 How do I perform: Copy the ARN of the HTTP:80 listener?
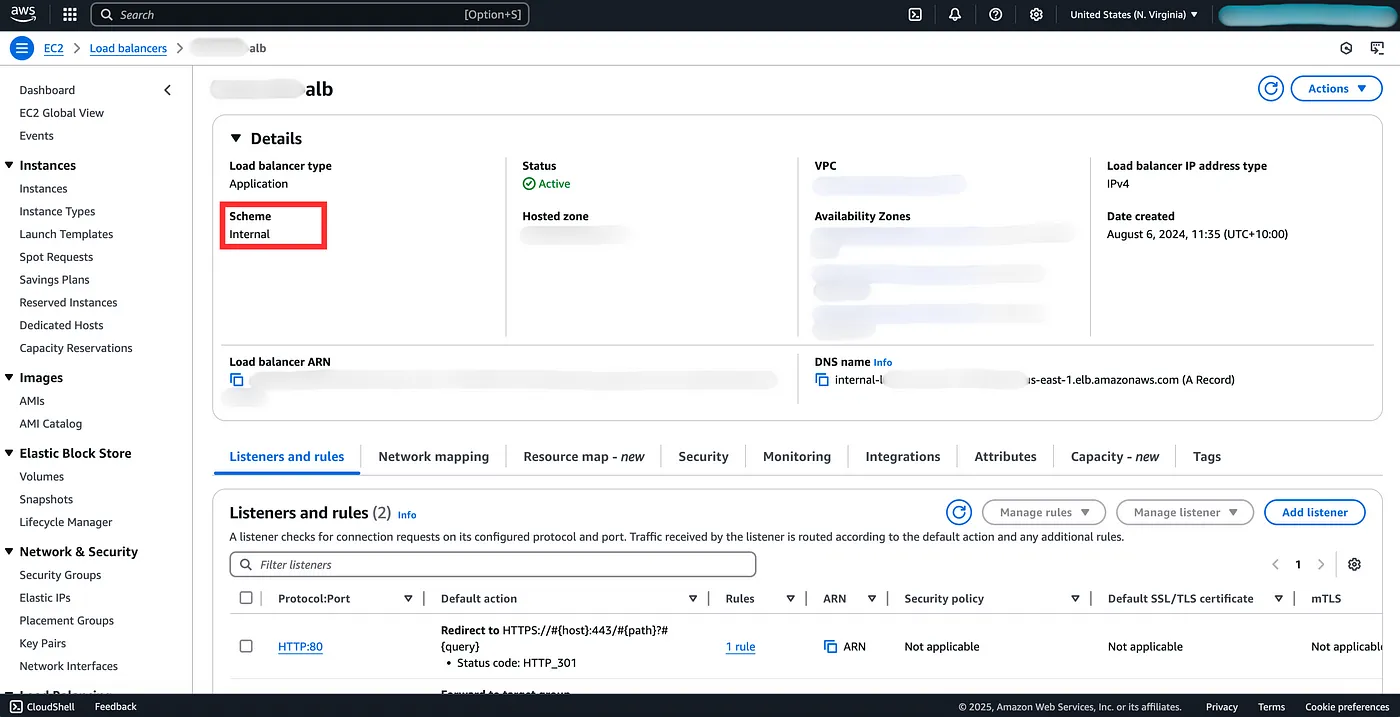[x=830, y=647]
